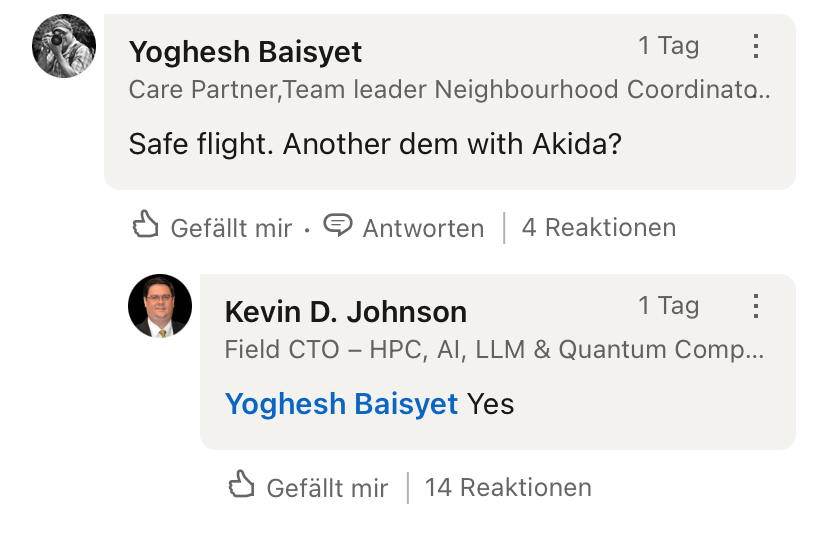Click "Antworten" to reply to Yoghesh
828x551 pixels.
click(423, 228)
